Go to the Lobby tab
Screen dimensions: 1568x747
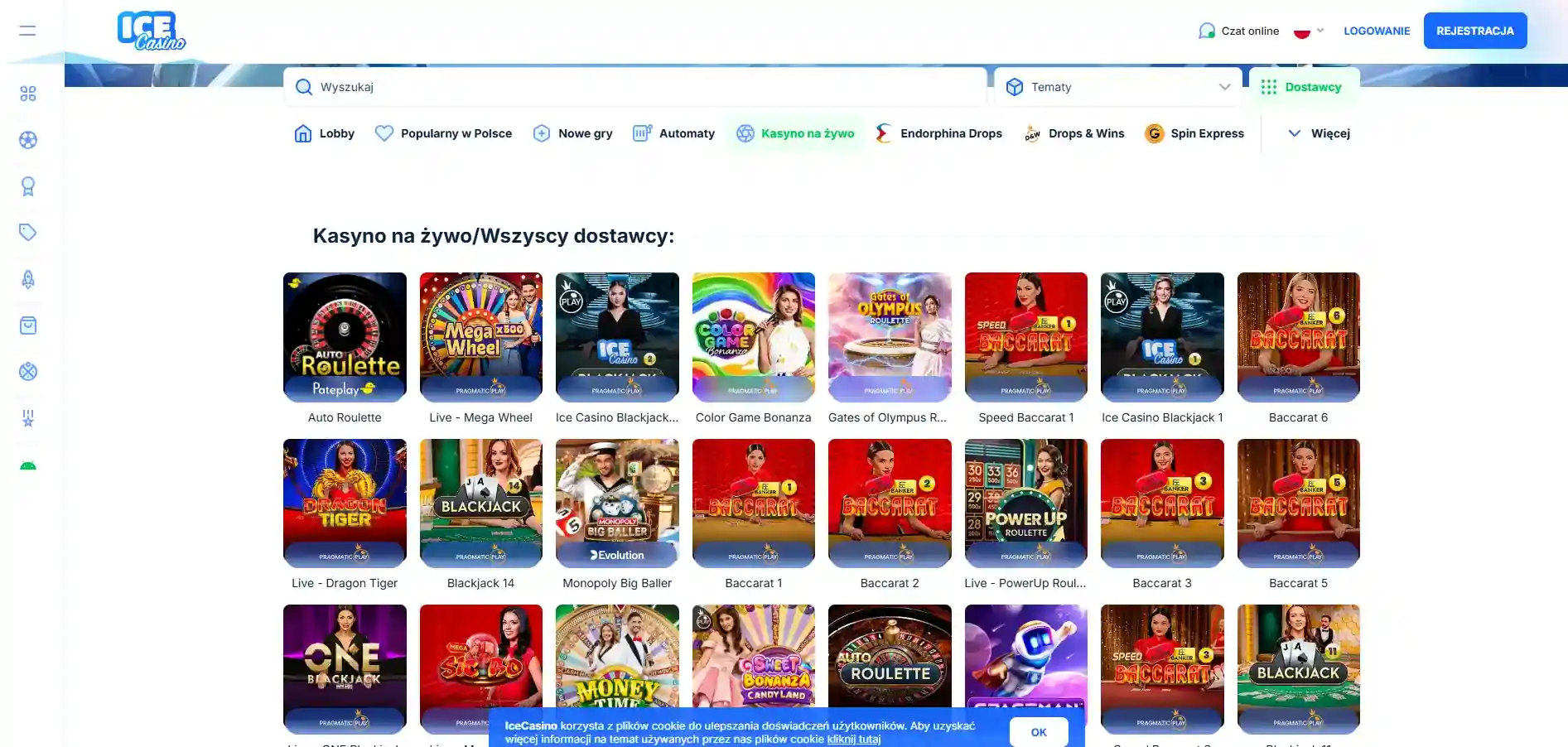coord(324,133)
